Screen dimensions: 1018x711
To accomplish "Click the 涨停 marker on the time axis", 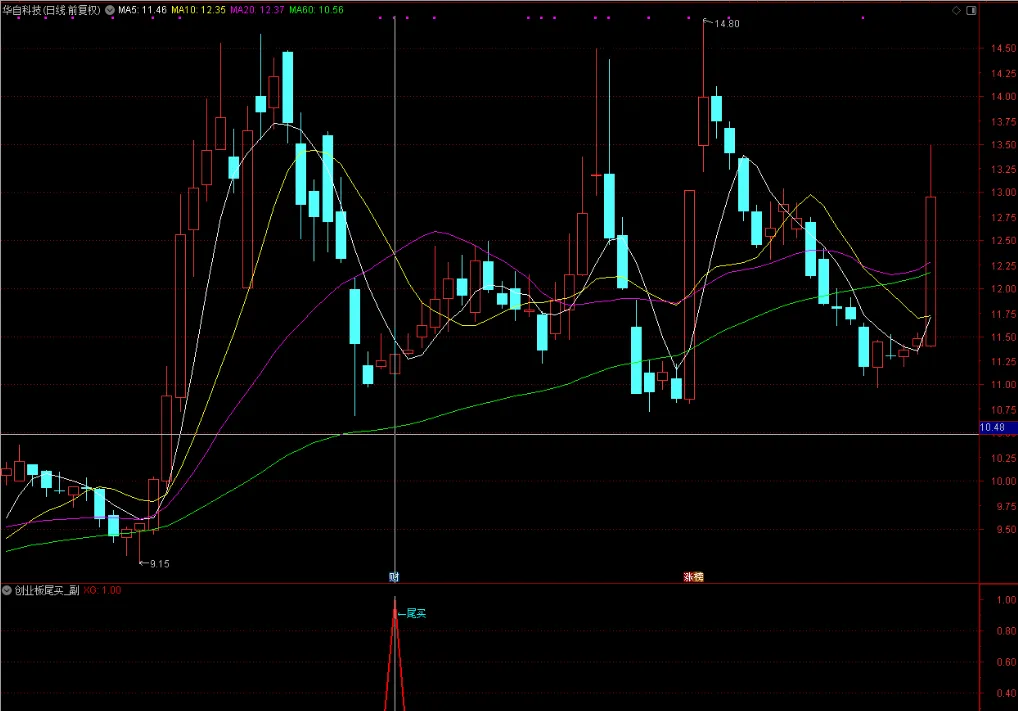I will pyautogui.click(x=693, y=577).
